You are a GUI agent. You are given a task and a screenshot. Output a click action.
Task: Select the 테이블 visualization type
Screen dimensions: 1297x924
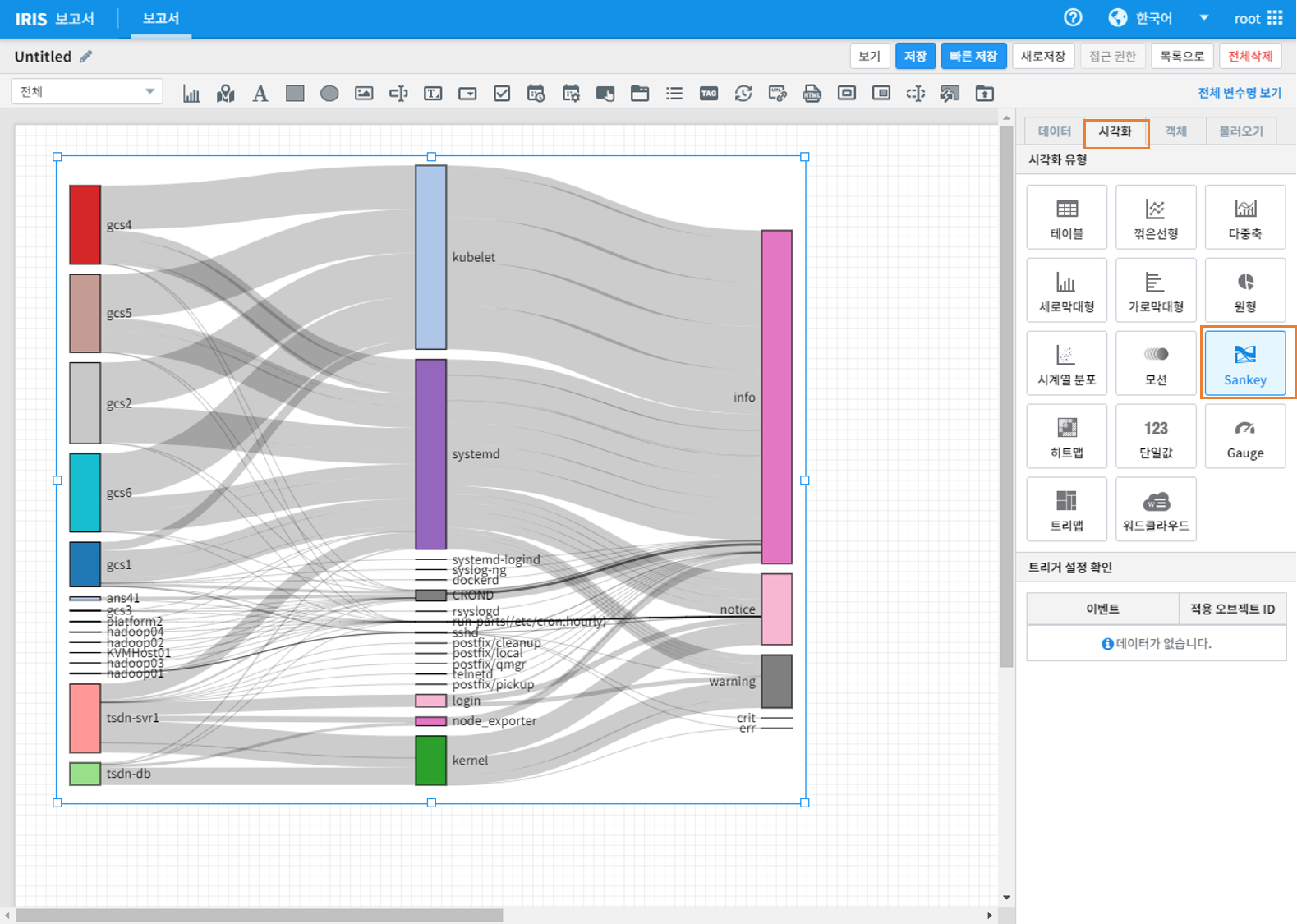(1067, 217)
